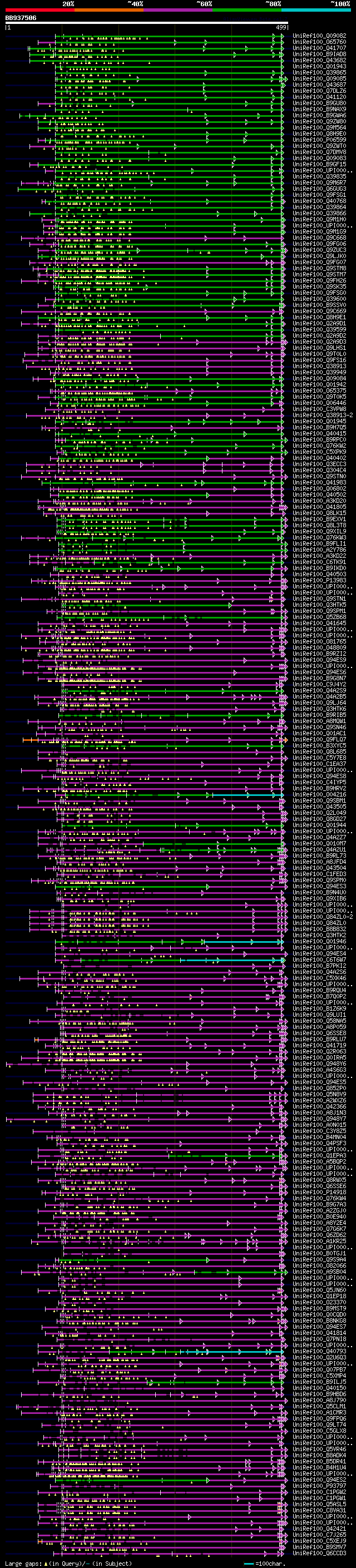
Task: Open the UniRef100_B8B832 entry
Action: click(319, 929)
